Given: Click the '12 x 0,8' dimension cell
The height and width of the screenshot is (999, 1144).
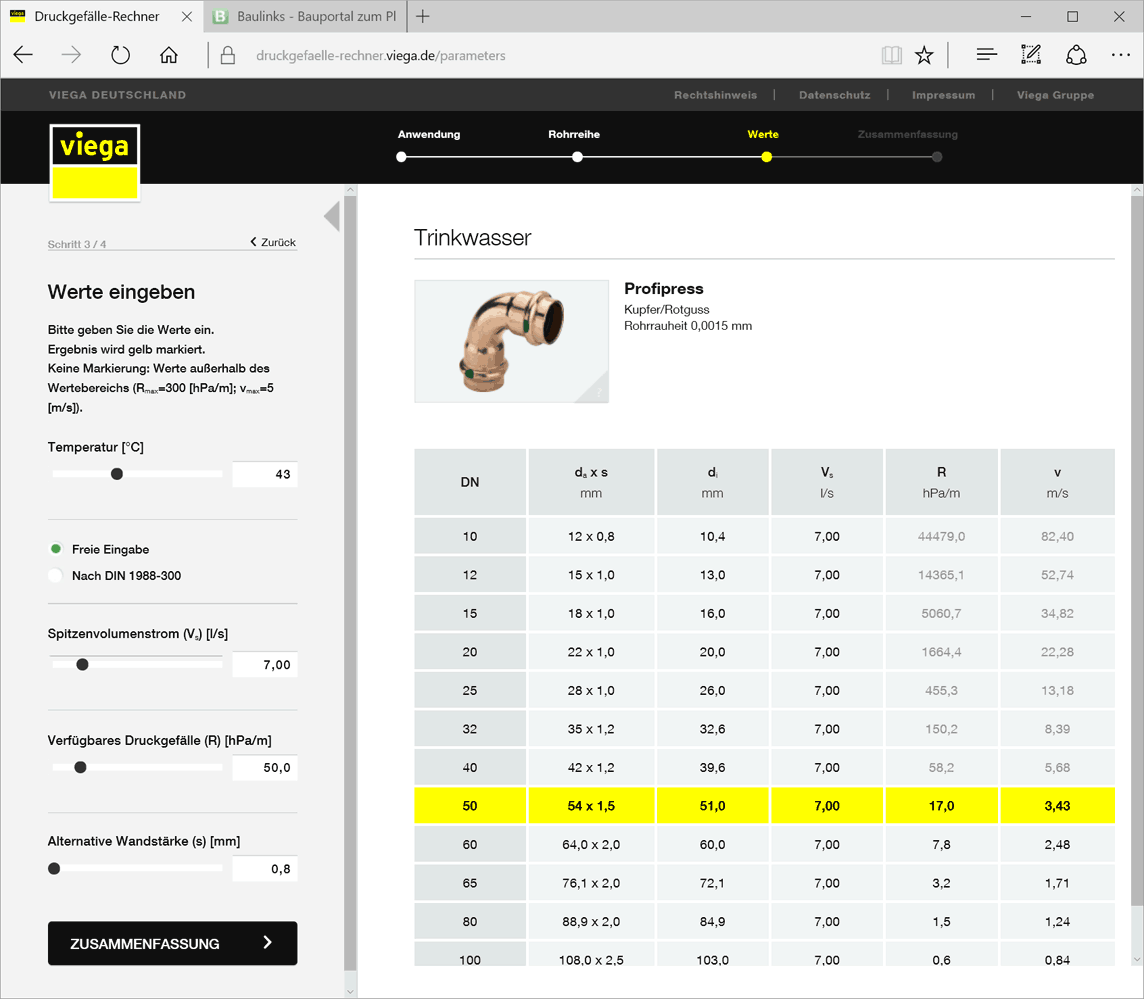Looking at the screenshot, I should click(591, 536).
